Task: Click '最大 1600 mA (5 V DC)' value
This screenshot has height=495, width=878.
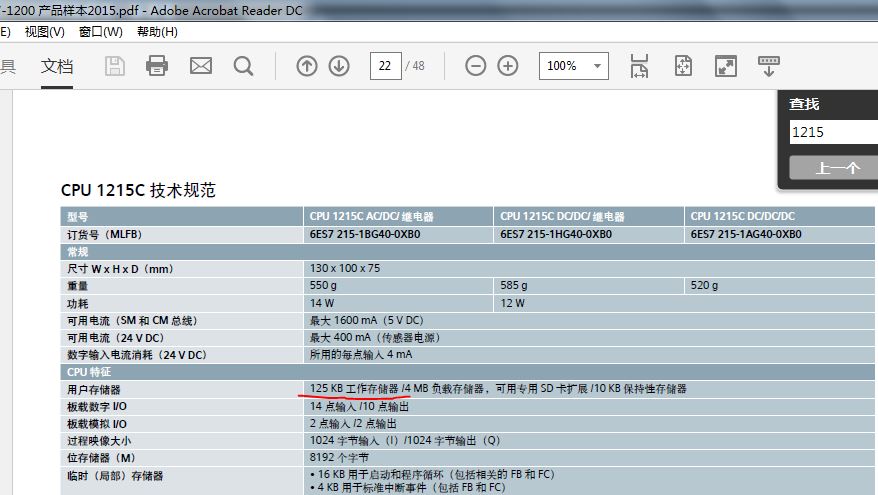Action: [x=367, y=320]
